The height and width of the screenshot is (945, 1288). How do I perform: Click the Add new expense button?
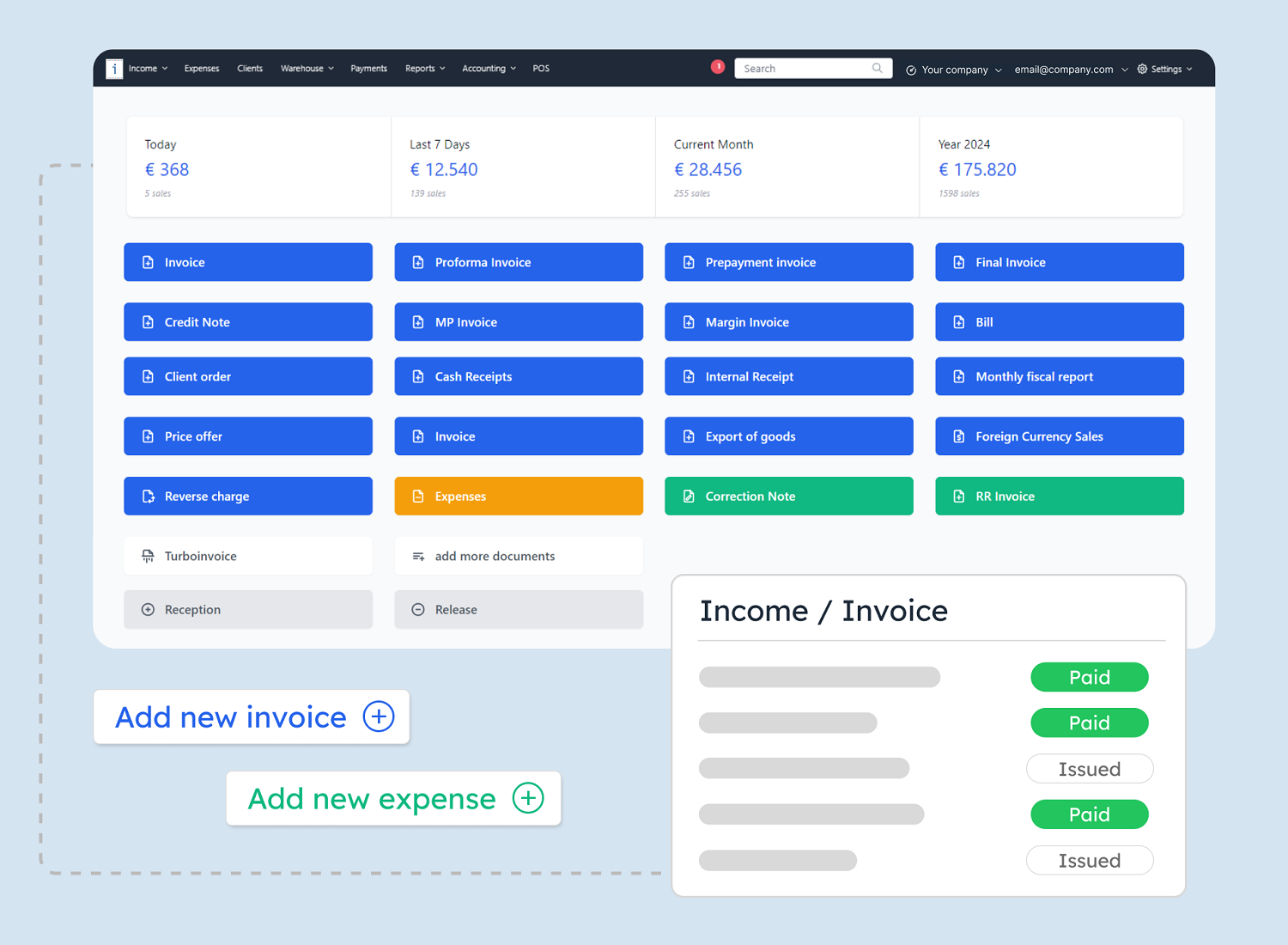pos(393,798)
